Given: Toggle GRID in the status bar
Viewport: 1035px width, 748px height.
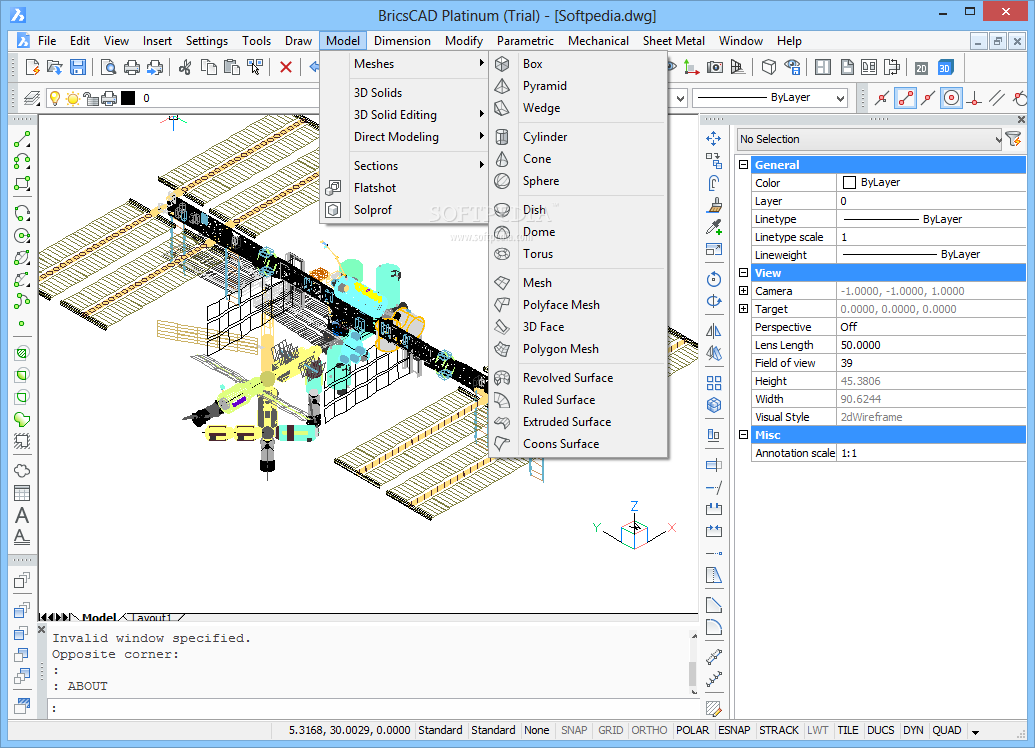Looking at the screenshot, I should [611, 730].
